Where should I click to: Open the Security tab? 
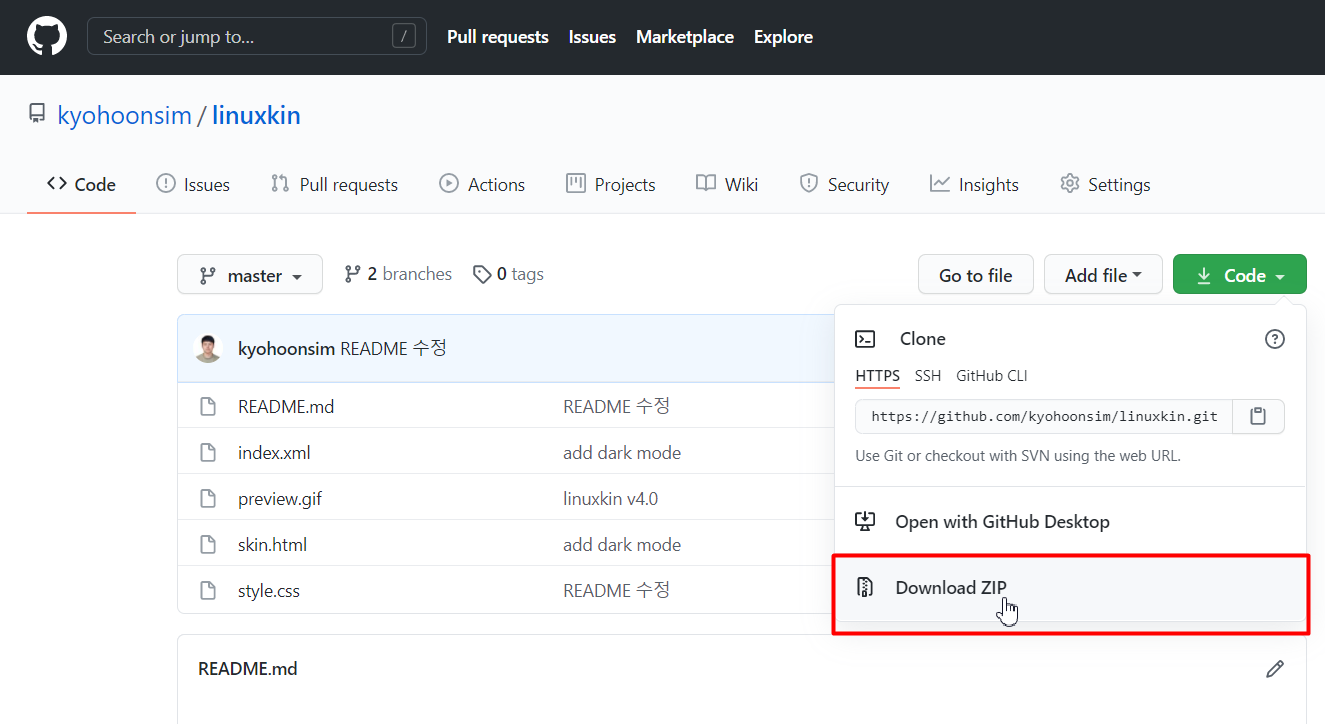(844, 185)
